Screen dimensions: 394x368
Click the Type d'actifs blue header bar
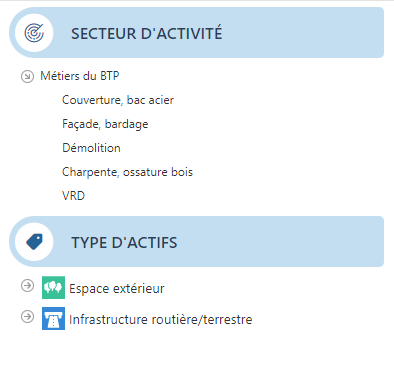point(197,241)
